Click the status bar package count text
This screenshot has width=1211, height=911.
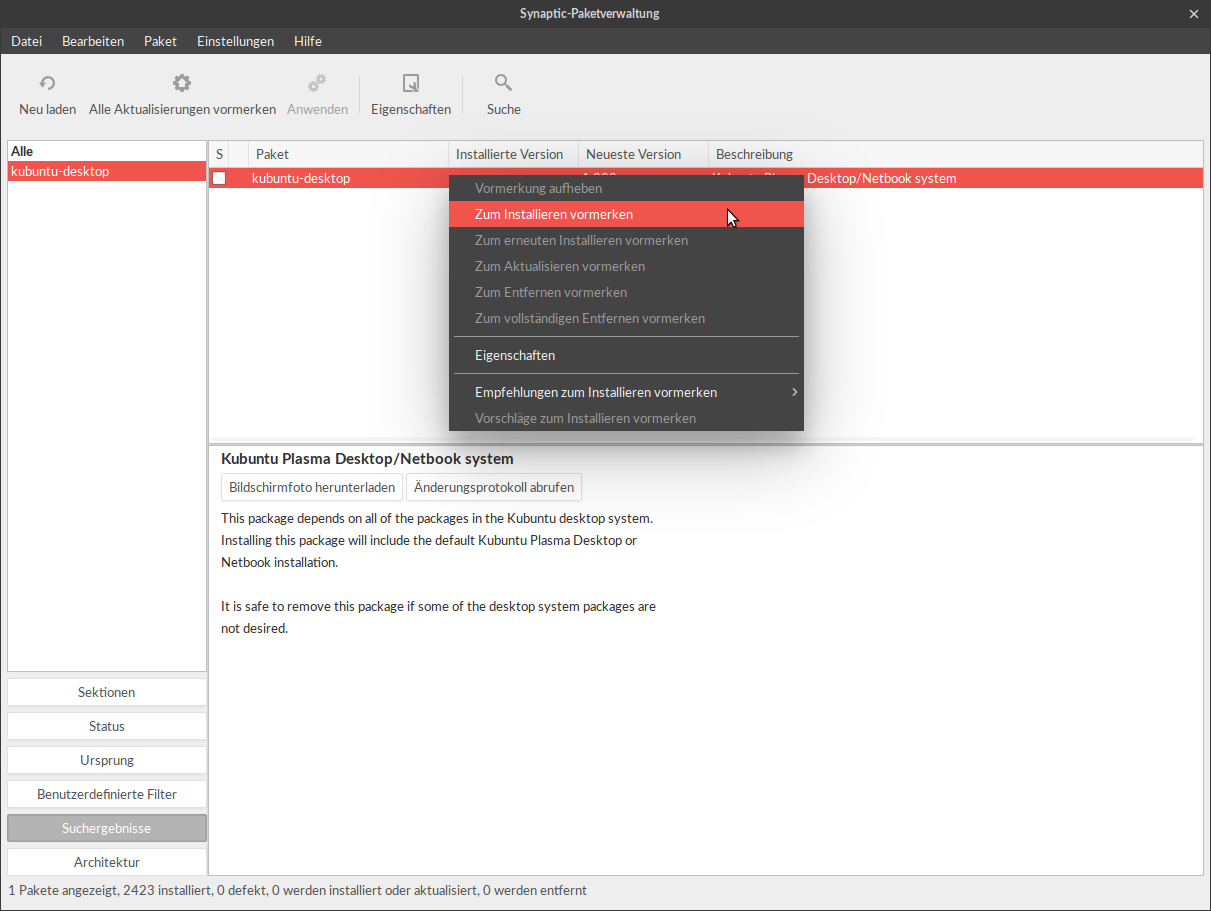(x=297, y=890)
